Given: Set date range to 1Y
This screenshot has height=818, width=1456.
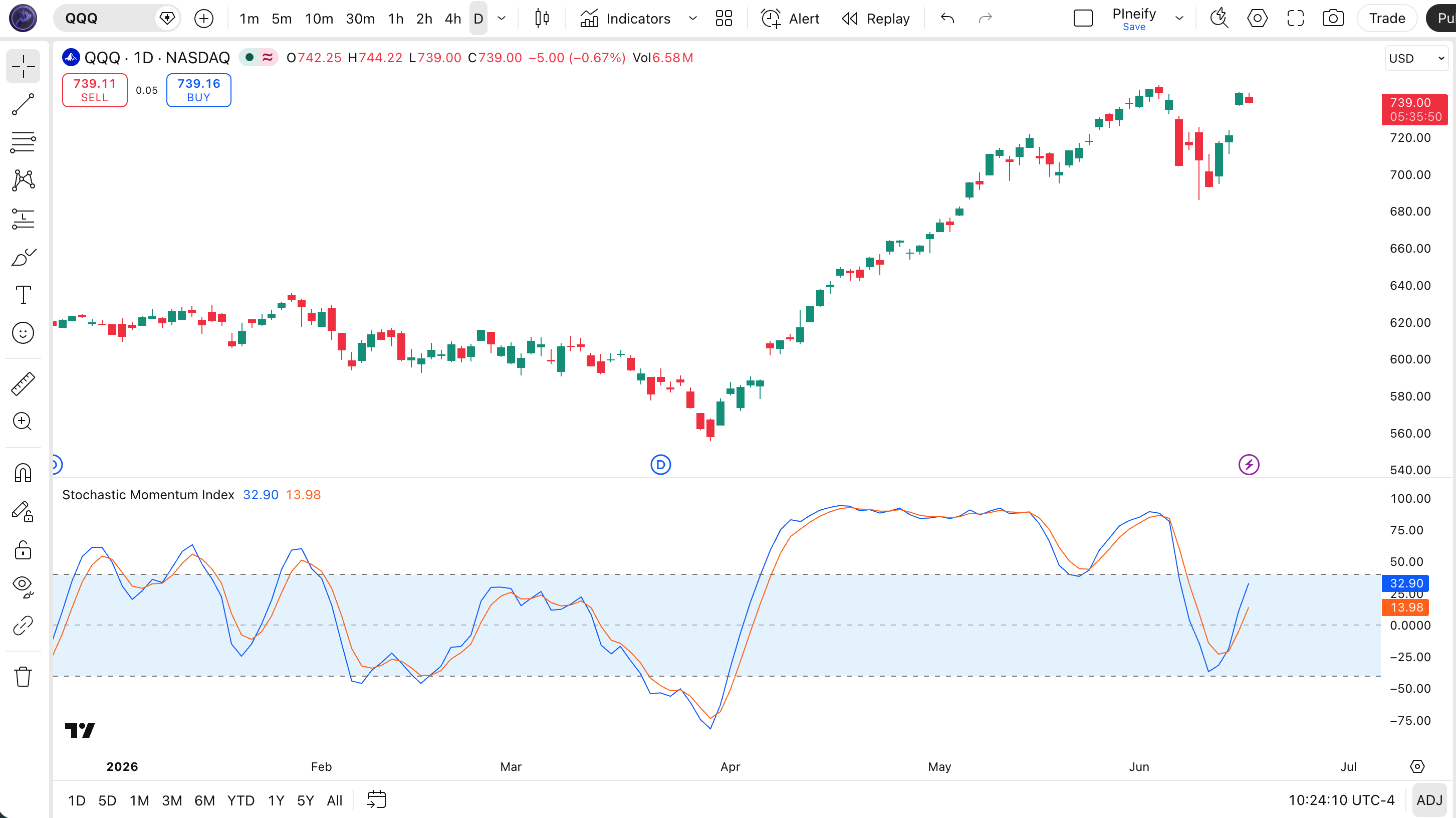Looking at the screenshot, I should click(276, 800).
